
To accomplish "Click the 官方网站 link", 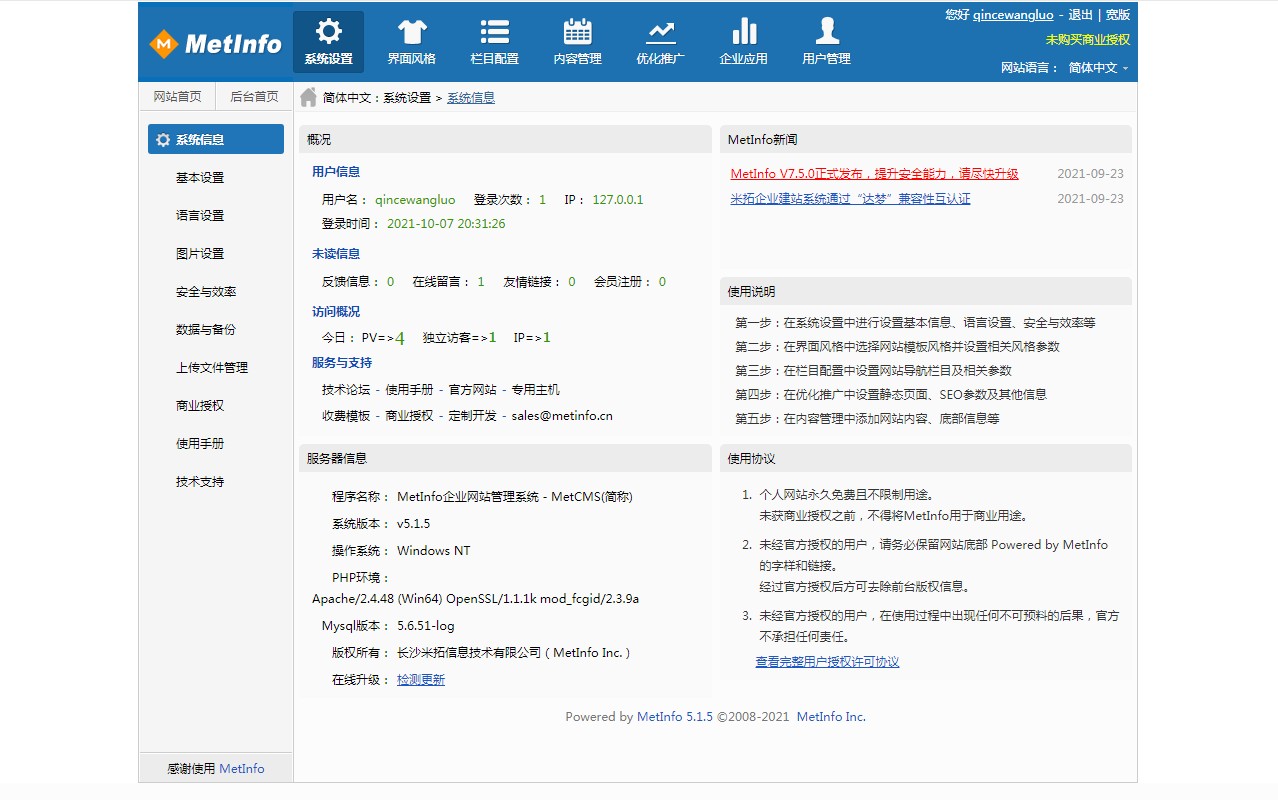I will pos(473,390).
